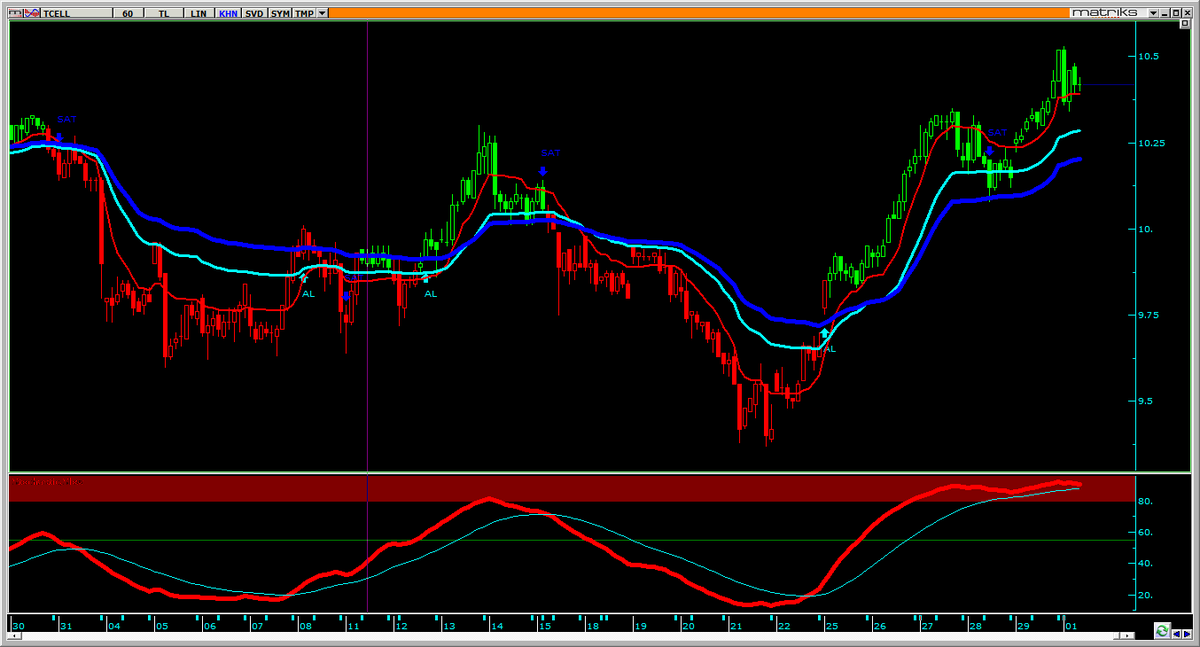Toggle the LIN linear scale button
Image resolution: width=1200 pixels, height=647 pixels.
pyautogui.click(x=199, y=13)
